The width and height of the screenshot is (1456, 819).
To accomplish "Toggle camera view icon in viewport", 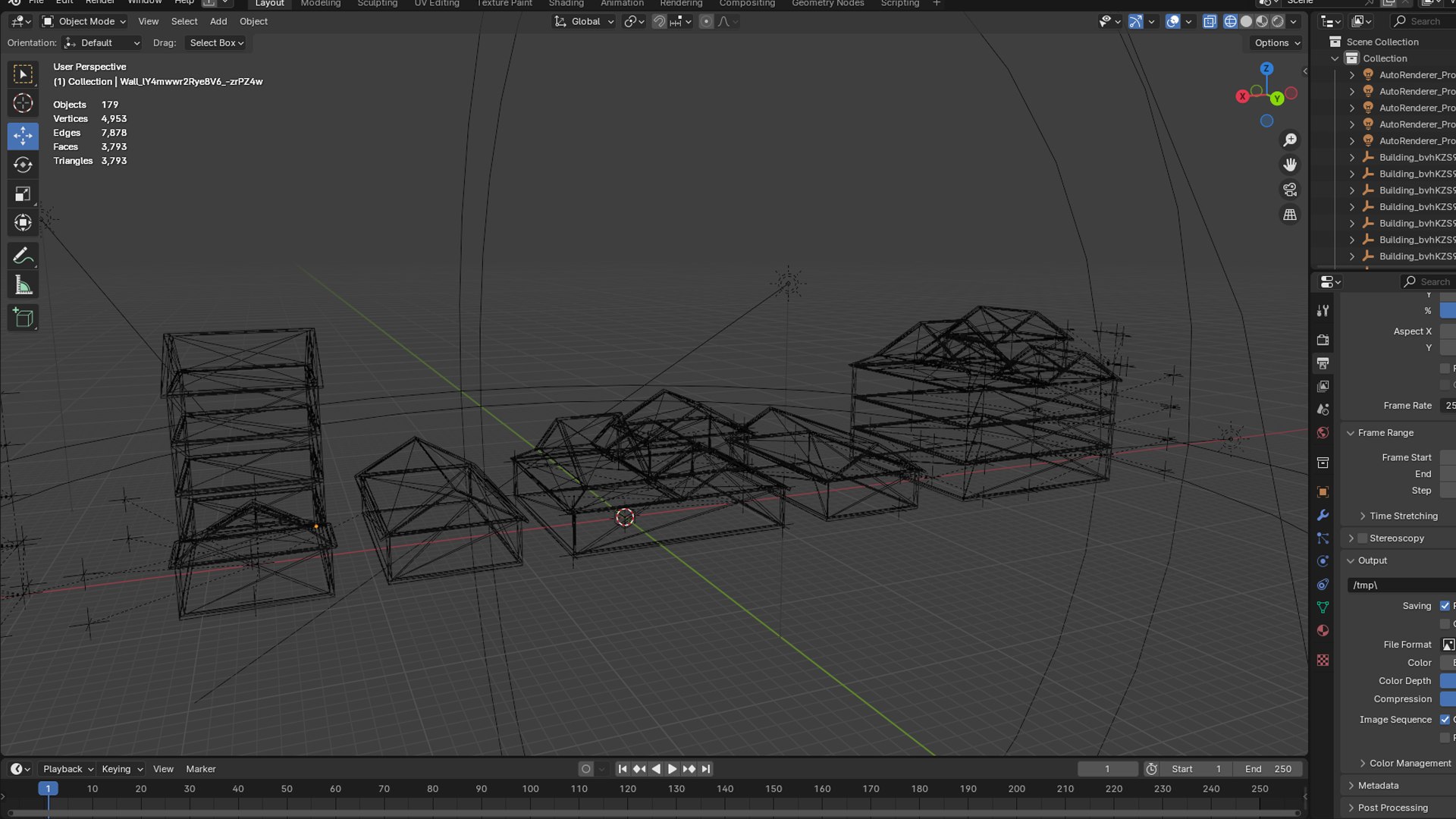I will pos(1289,190).
